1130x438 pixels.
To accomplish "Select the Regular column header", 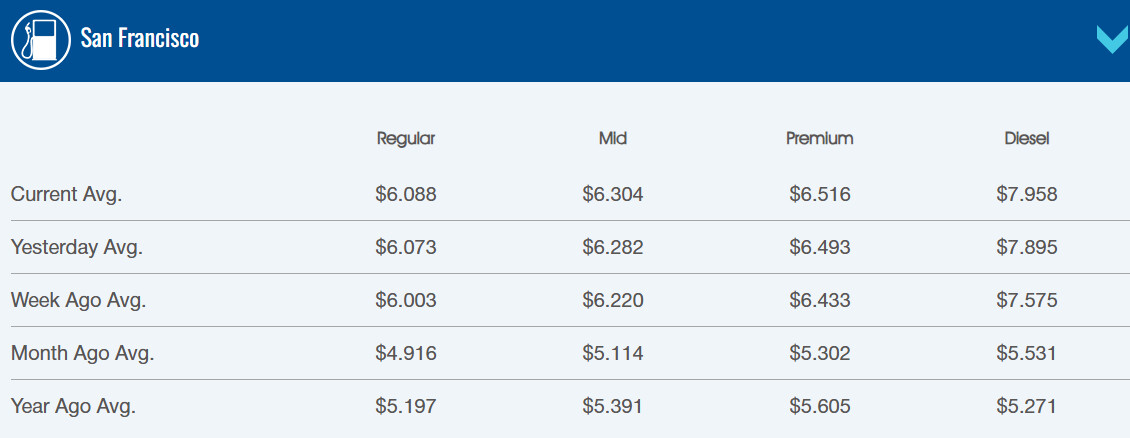I will point(406,139).
